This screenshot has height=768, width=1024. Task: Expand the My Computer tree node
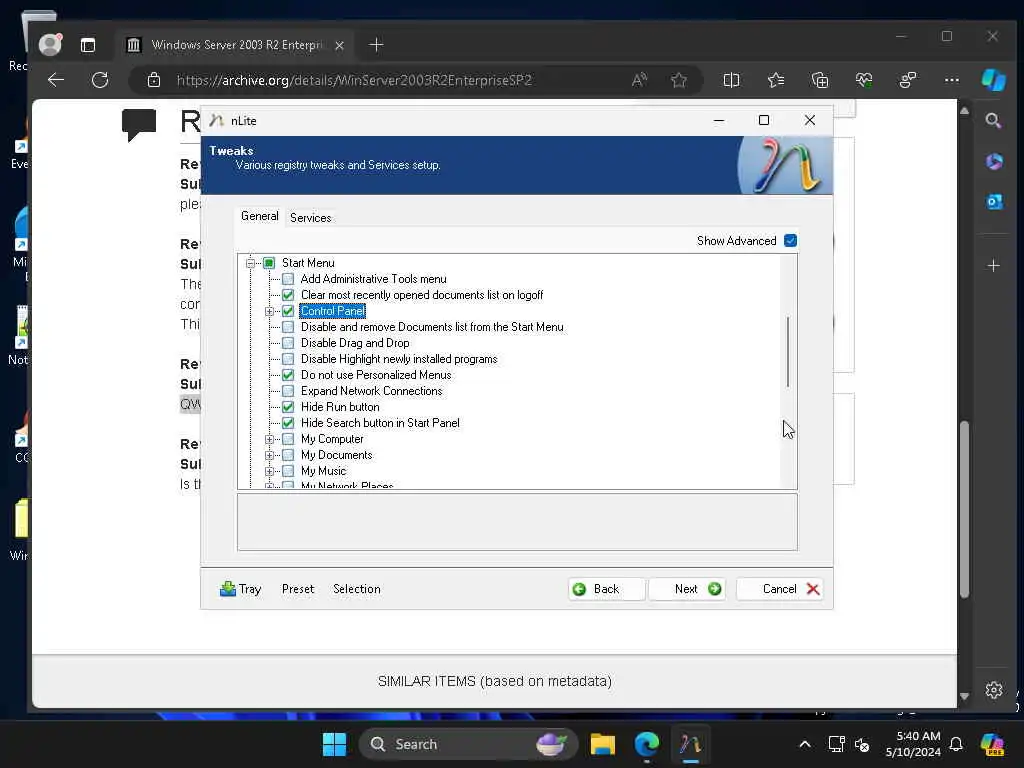coord(269,440)
